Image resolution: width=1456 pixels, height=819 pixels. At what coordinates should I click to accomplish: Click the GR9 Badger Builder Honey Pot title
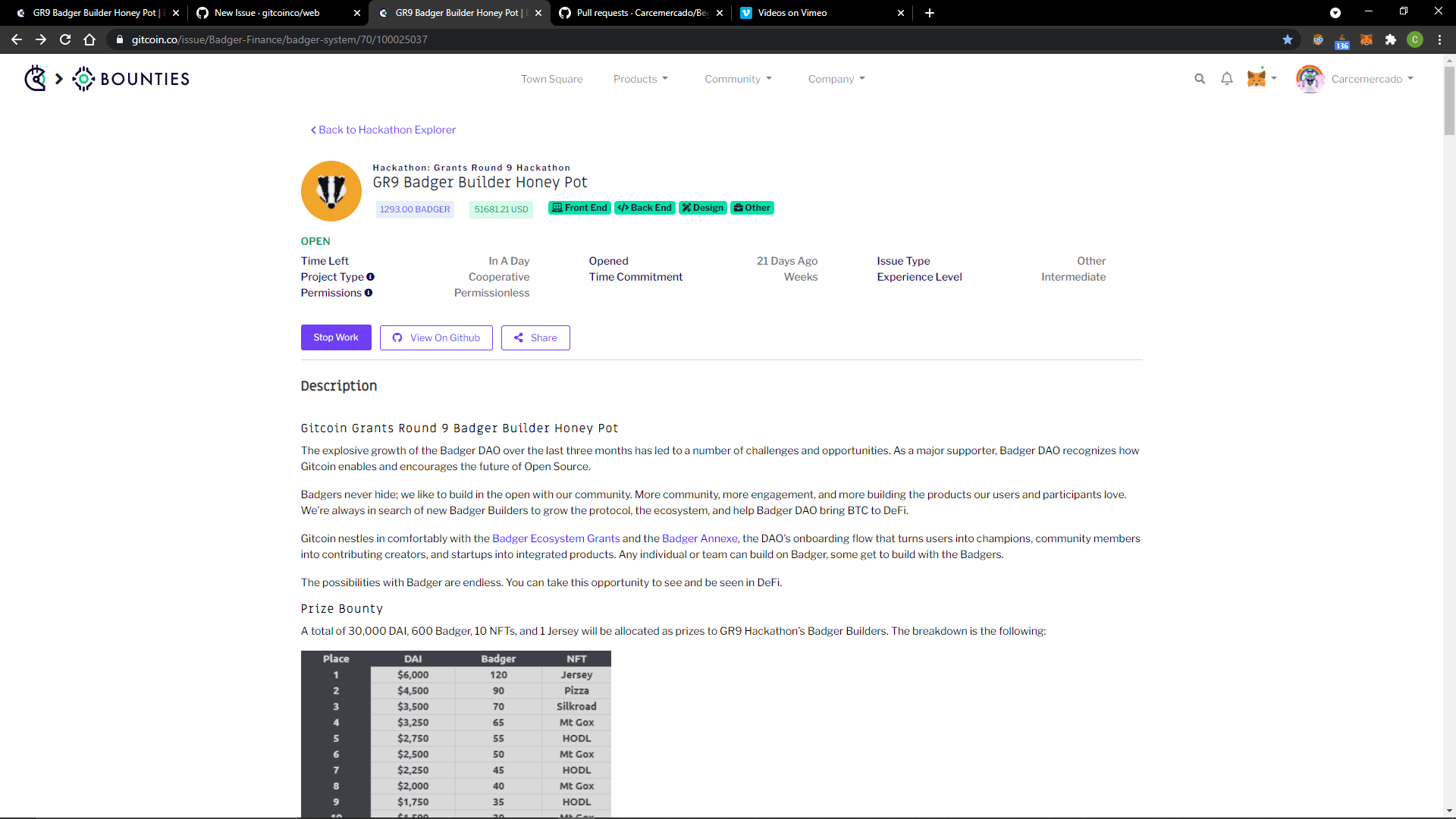tap(480, 182)
